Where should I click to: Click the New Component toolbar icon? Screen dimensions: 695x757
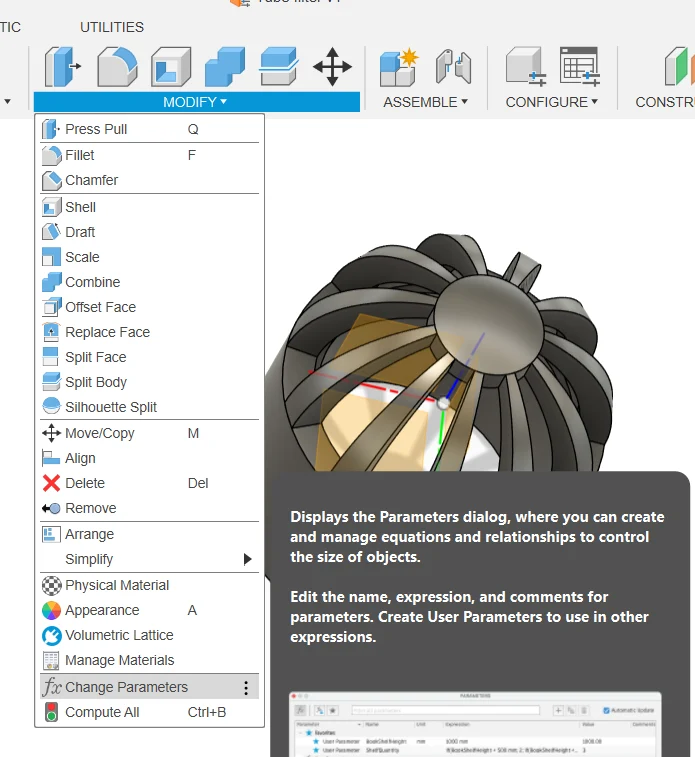point(399,67)
